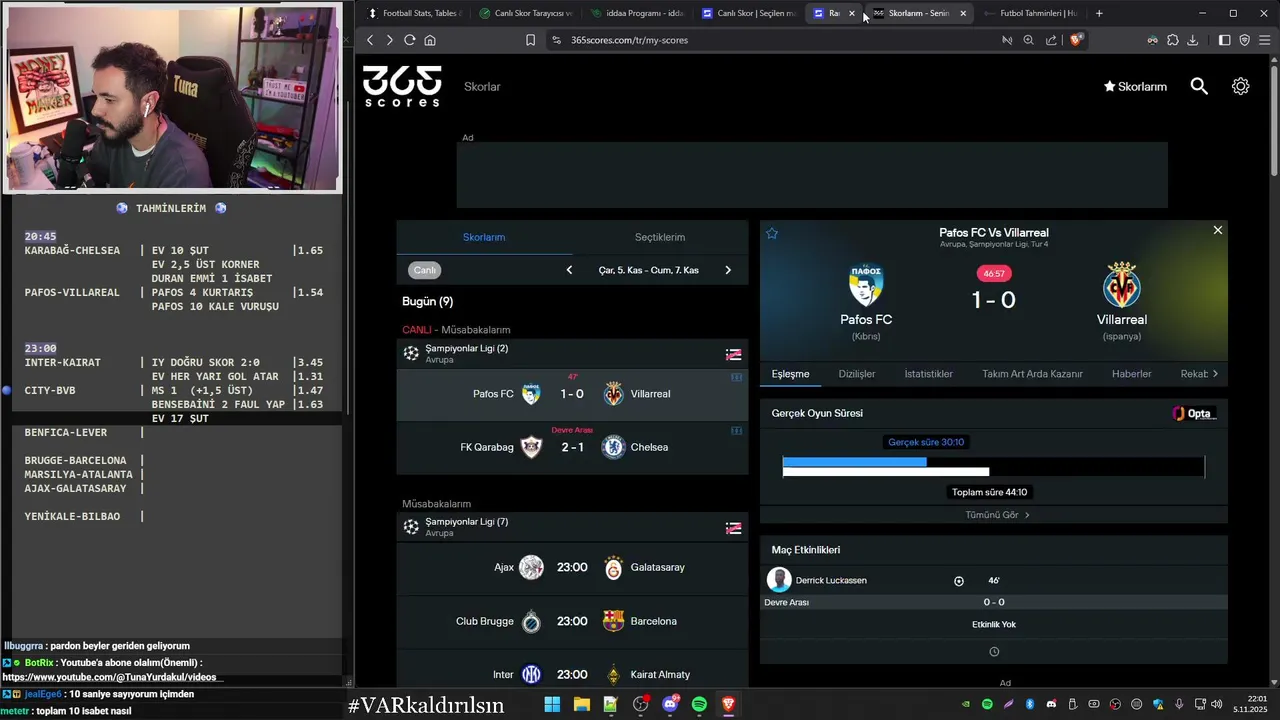Switch to the Skorlarım tab
This screenshot has height=720, width=1280.
484,237
